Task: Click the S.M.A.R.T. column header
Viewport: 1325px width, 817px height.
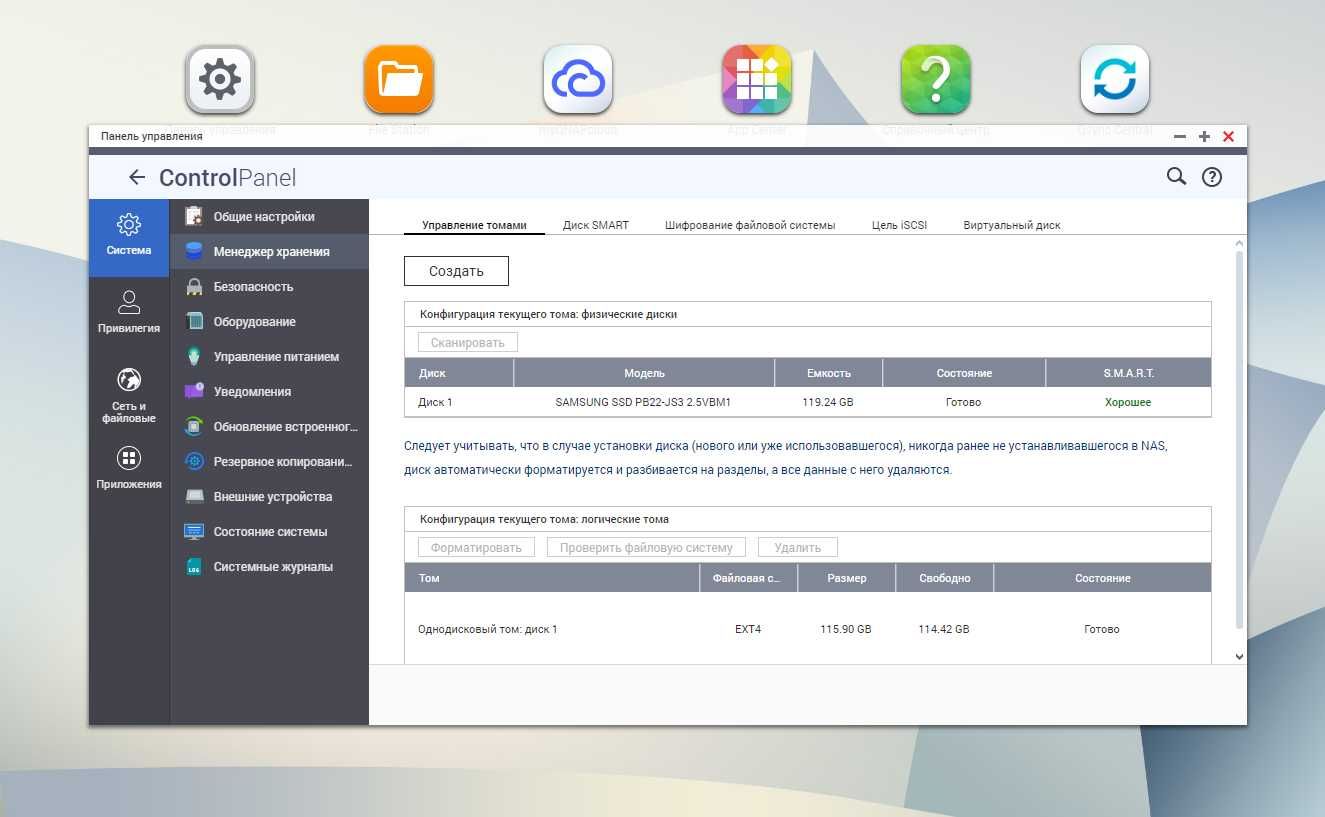Action: (1128, 373)
